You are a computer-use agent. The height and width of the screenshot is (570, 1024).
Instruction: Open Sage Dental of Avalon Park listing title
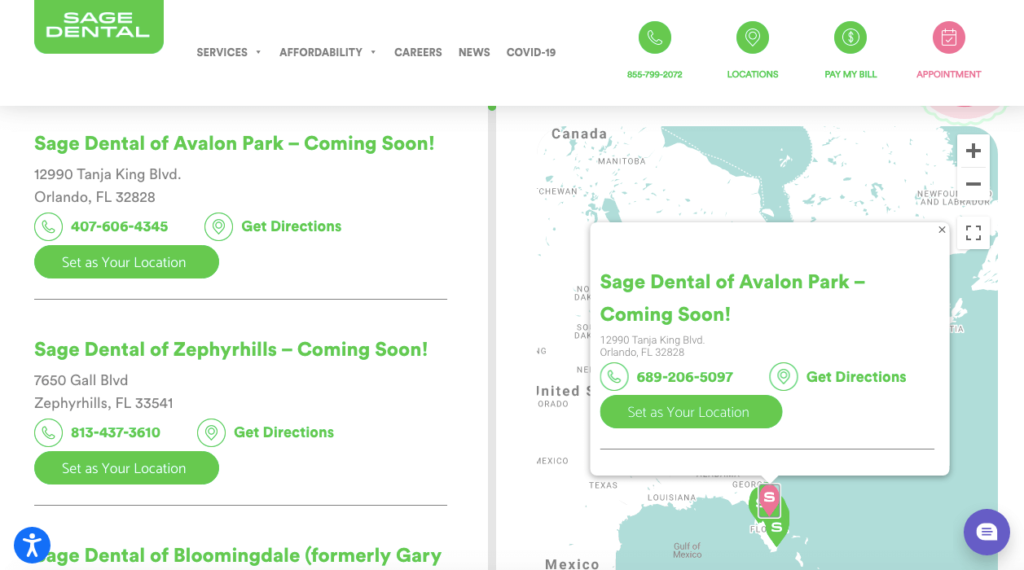[x=234, y=143]
